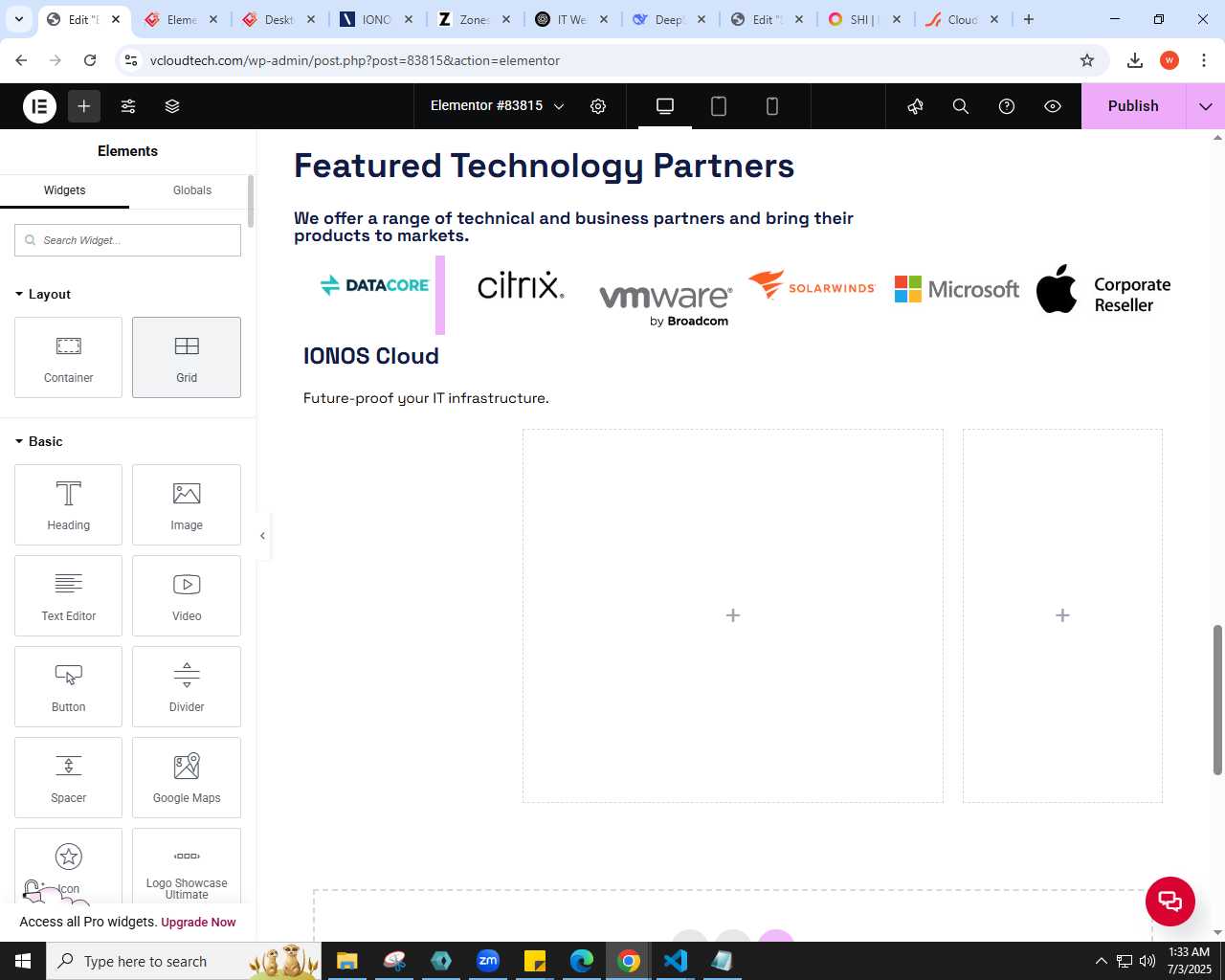Switch to the Widgets tab

(64, 190)
